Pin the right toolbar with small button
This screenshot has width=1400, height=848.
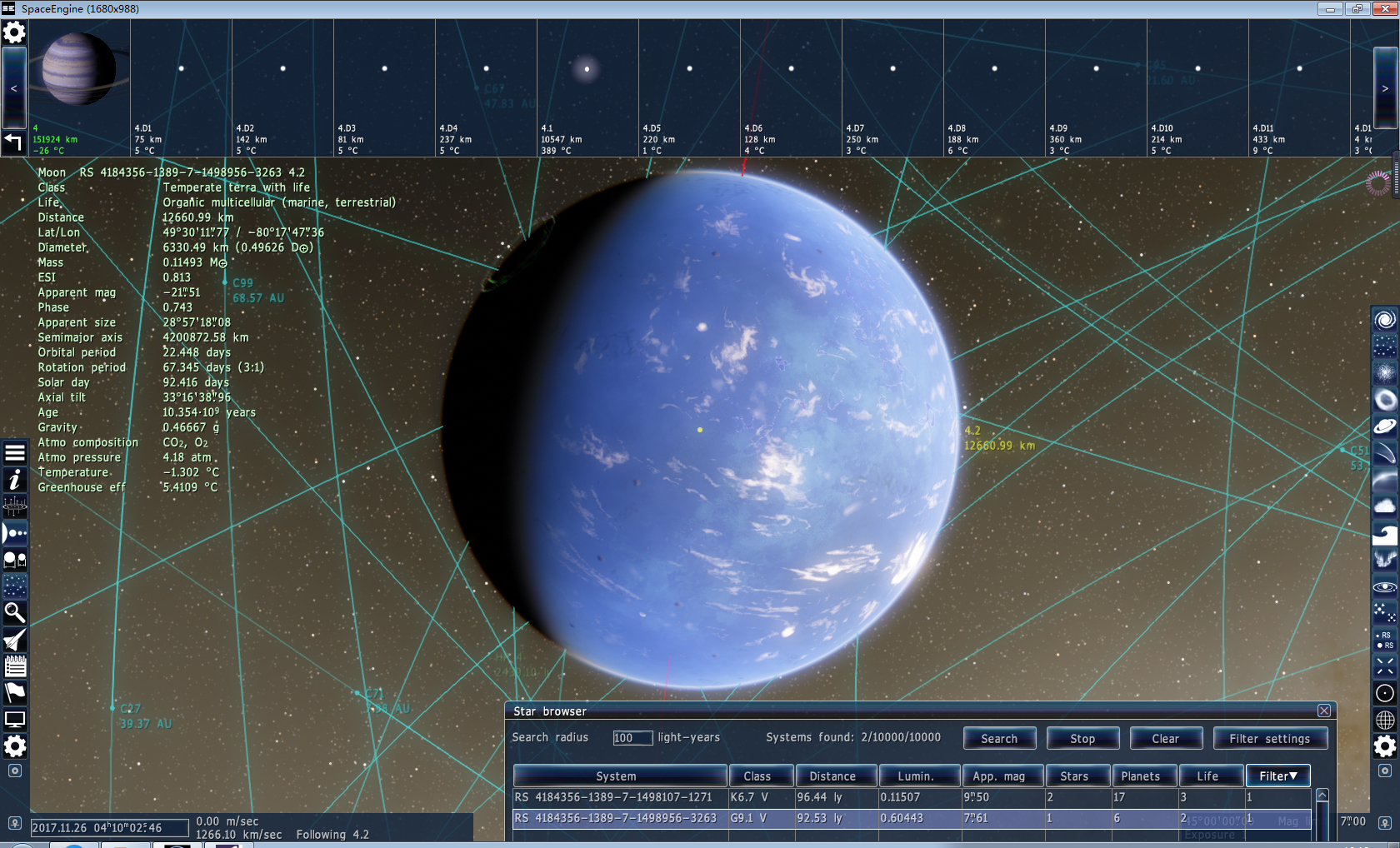[x=1385, y=771]
